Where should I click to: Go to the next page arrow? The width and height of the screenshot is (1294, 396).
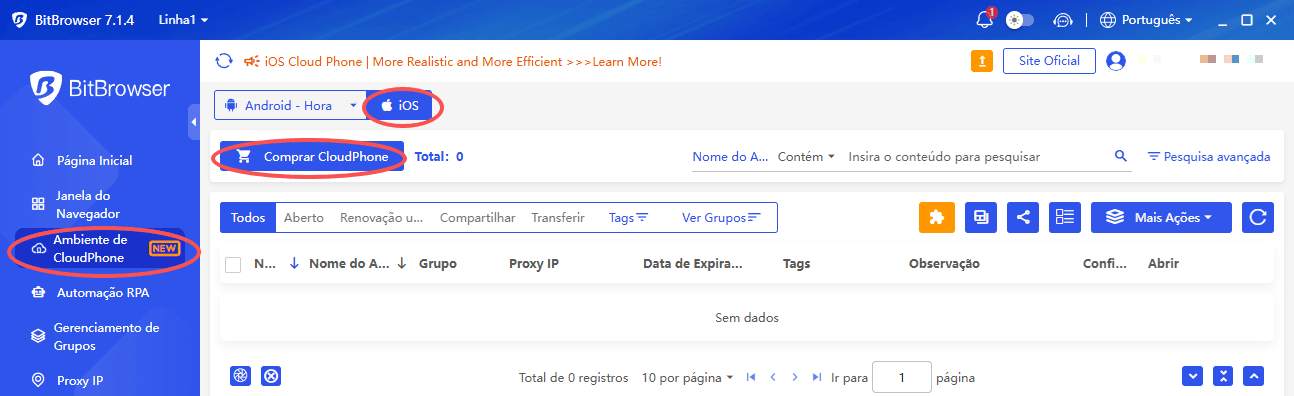tap(795, 378)
